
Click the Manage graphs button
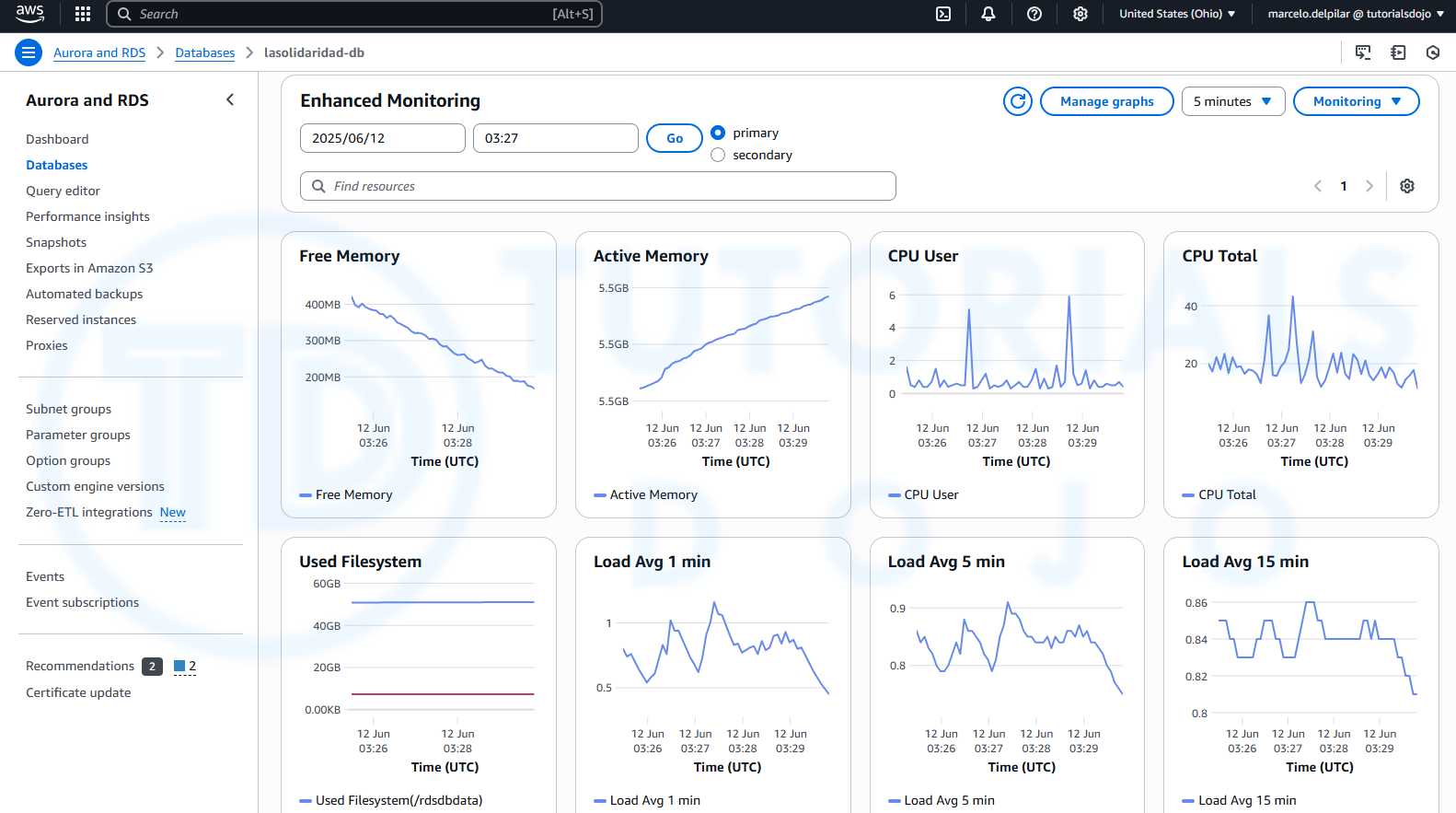1107,101
